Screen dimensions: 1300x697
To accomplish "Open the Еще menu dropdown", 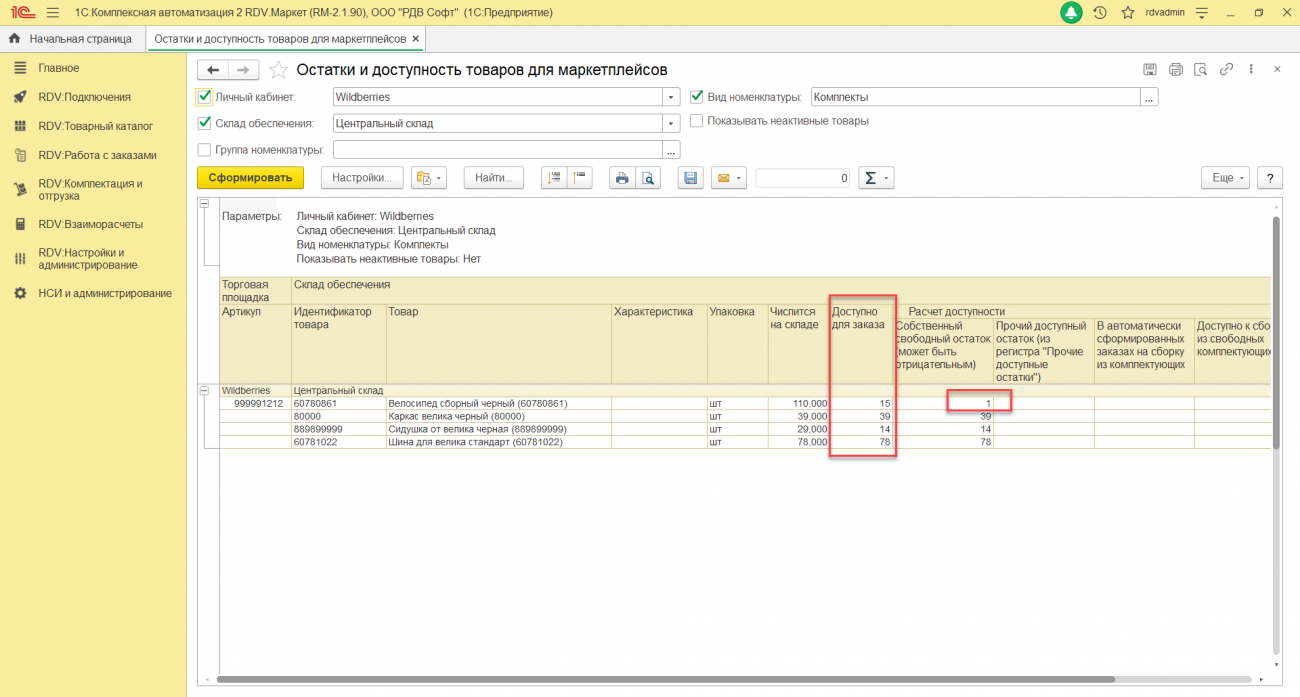I will click(1226, 178).
